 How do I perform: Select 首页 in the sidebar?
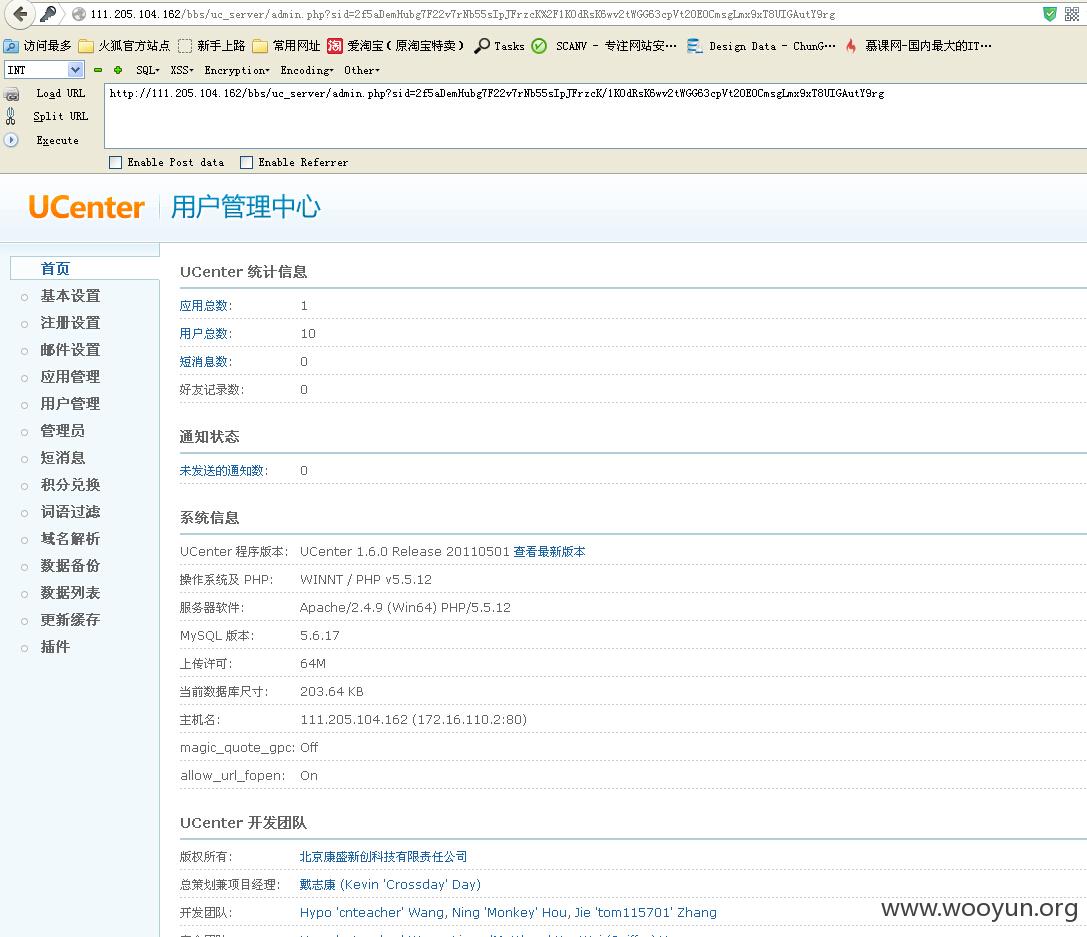coord(55,268)
